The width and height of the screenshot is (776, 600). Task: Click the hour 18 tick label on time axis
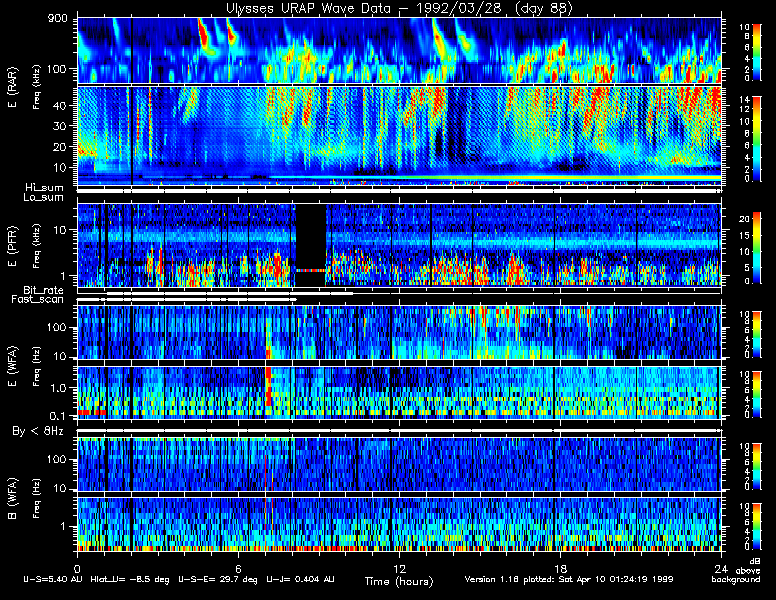coord(560,569)
